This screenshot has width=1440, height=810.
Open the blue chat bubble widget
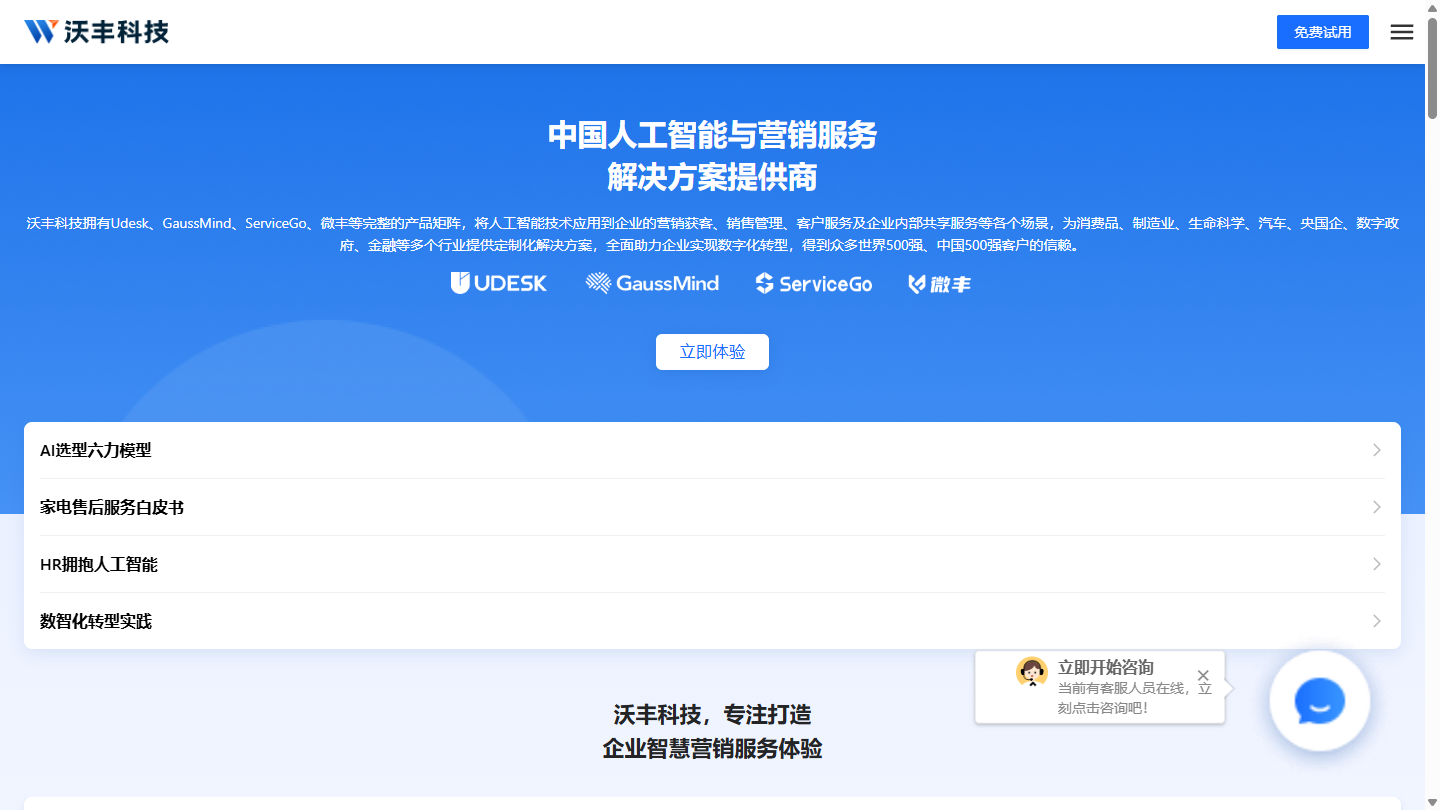(1320, 701)
